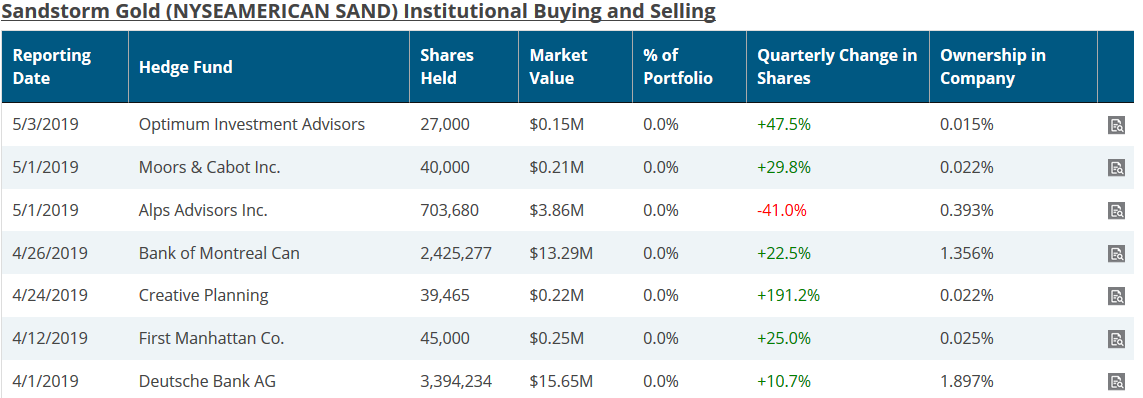Select Alps Advisors -41.0% change value

click(x=781, y=211)
